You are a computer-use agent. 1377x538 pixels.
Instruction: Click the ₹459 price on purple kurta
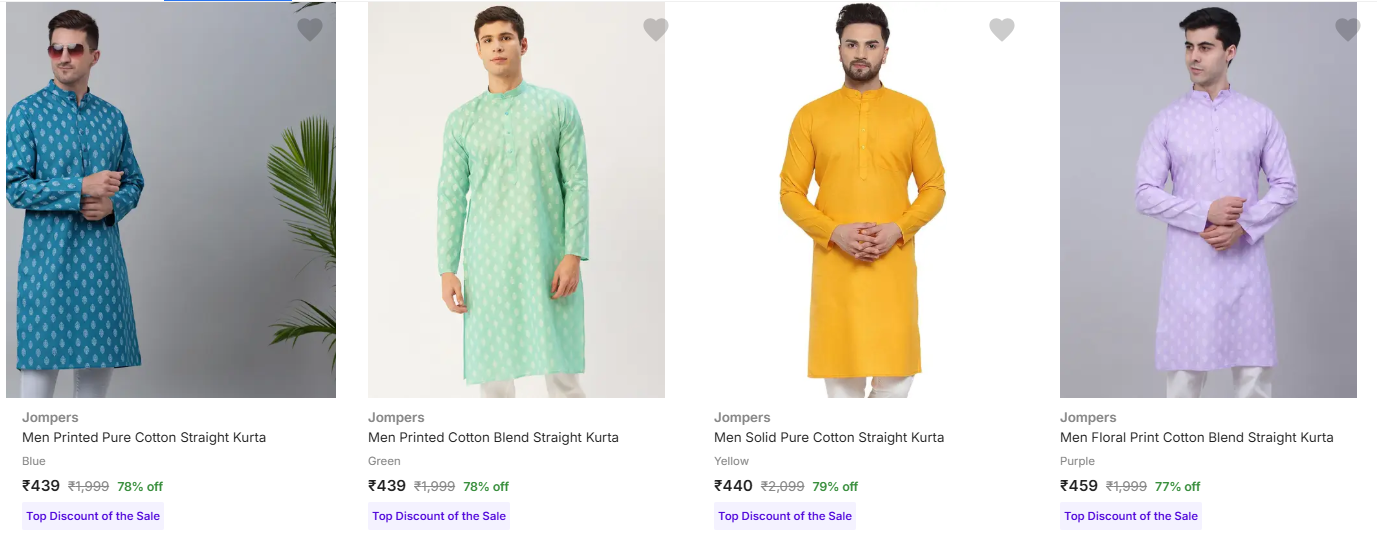coord(1079,486)
